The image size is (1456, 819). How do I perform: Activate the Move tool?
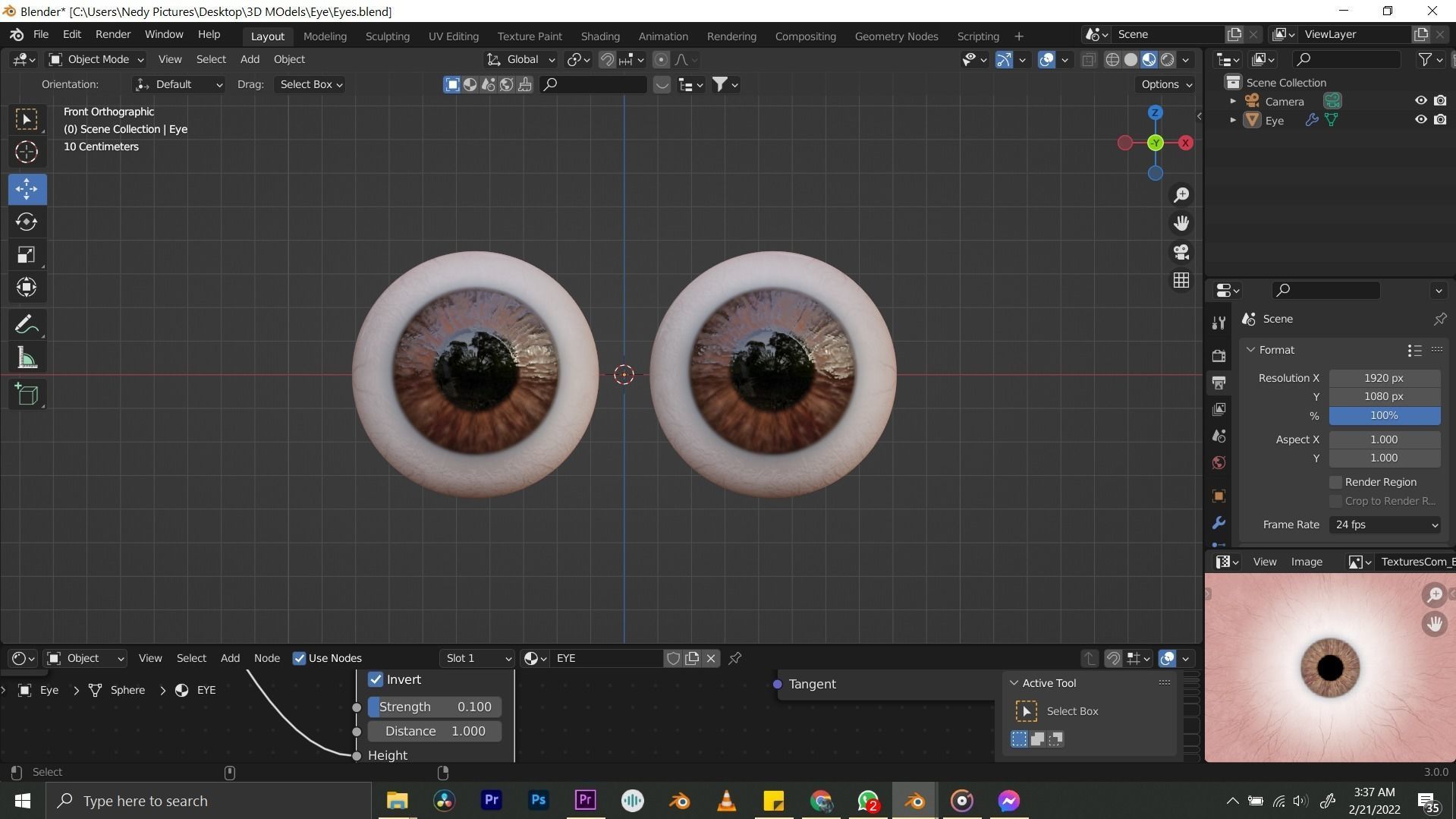pos(27,189)
